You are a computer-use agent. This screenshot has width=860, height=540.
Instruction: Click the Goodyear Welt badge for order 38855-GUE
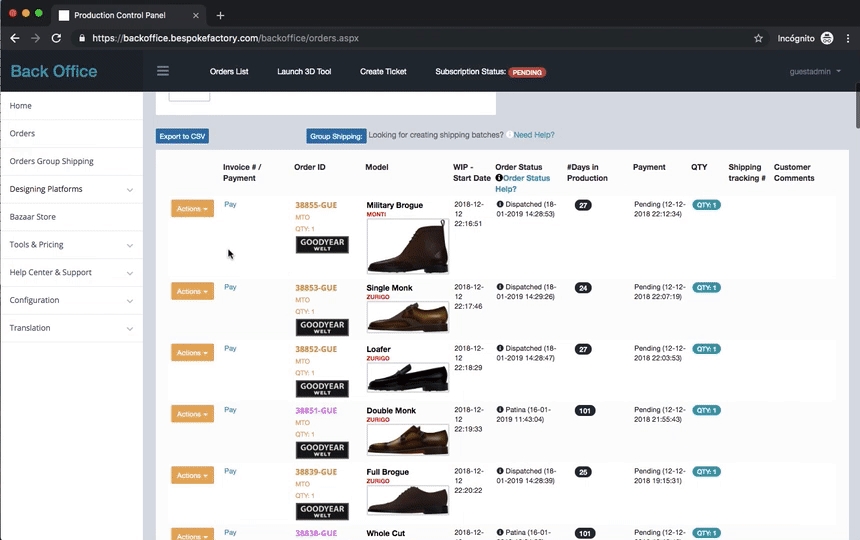point(322,245)
